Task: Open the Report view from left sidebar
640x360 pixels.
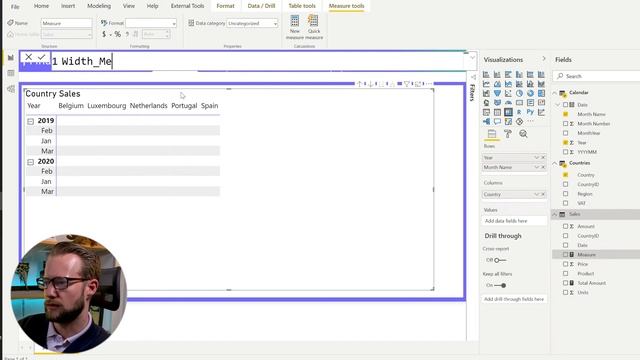Action: [11, 58]
